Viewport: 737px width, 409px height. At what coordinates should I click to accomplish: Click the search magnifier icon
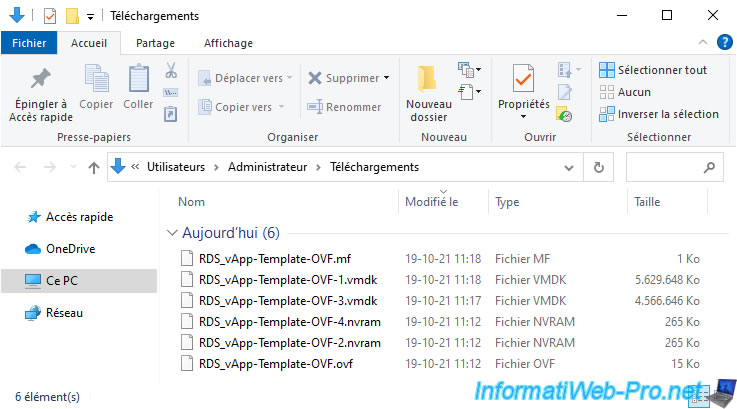tap(709, 167)
